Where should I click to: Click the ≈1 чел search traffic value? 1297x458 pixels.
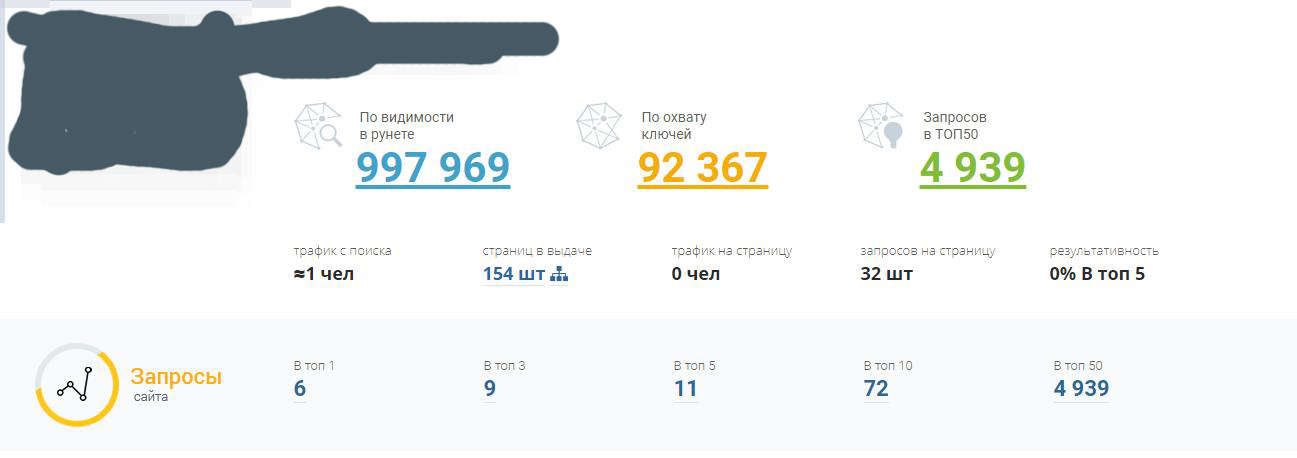pos(324,274)
